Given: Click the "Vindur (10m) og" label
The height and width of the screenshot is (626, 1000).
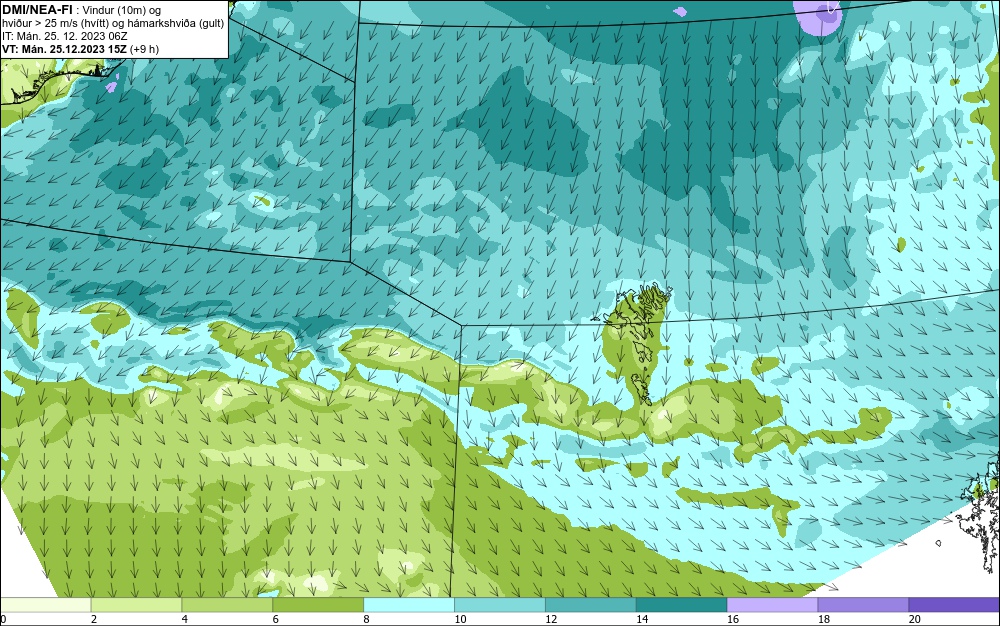Looking at the screenshot, I should click(122, 10).
